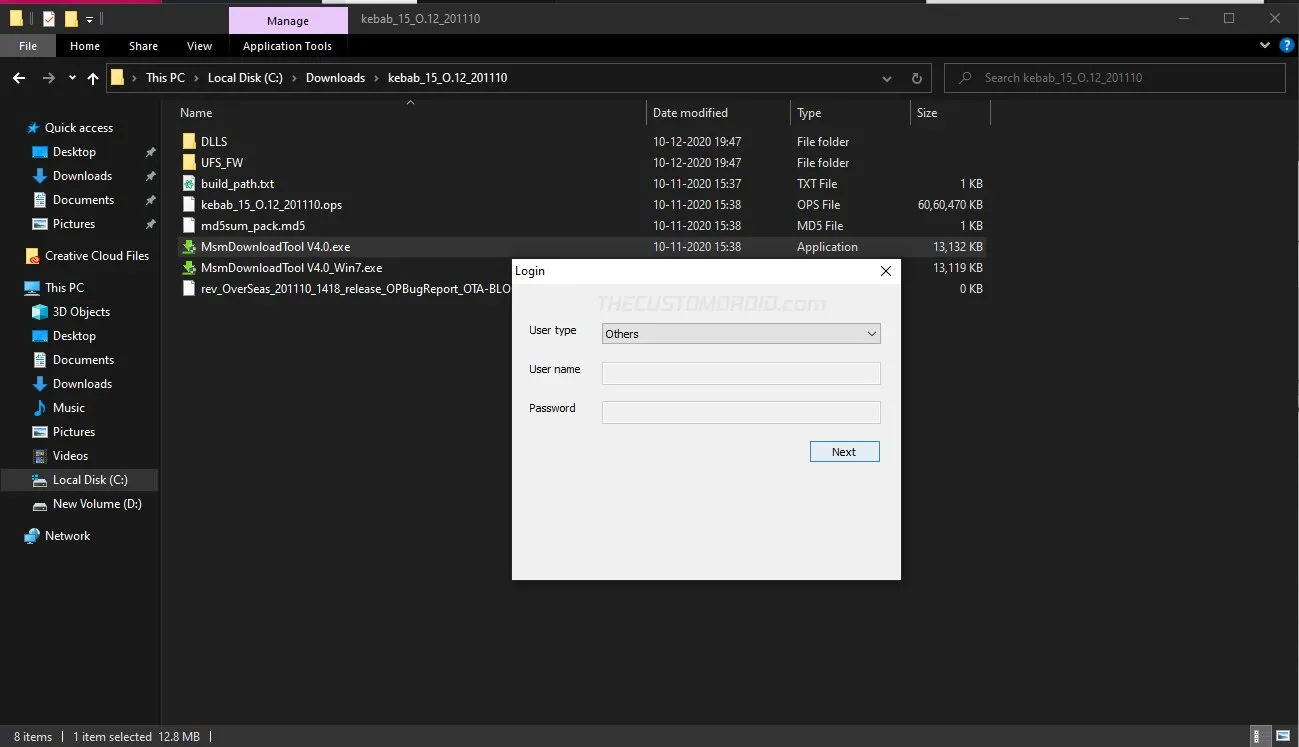
Task: Go back to the previous folder
Action: pyautogui.click(x=18, y=78)
